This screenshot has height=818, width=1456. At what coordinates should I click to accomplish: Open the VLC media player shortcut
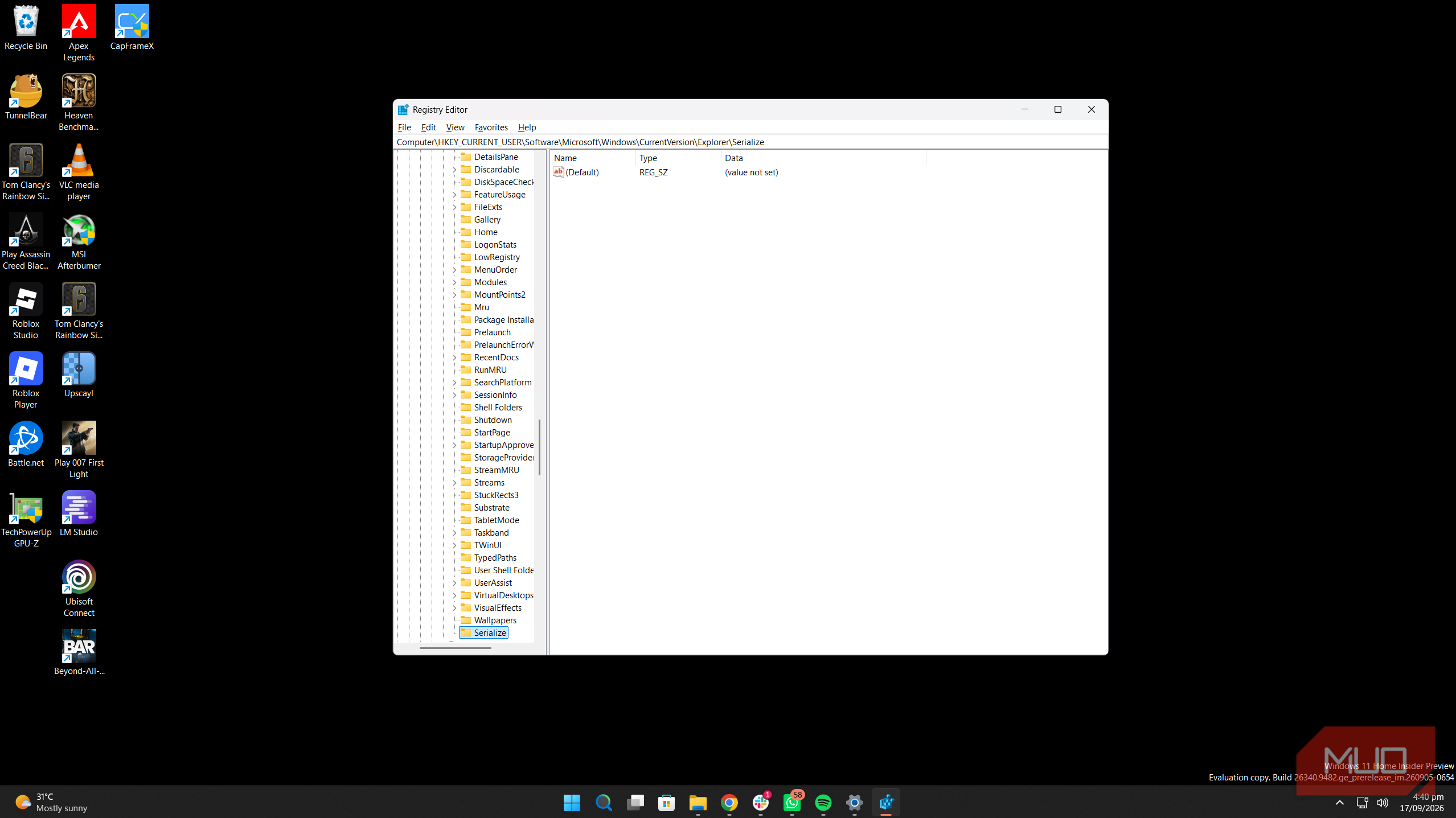(79, 172)
